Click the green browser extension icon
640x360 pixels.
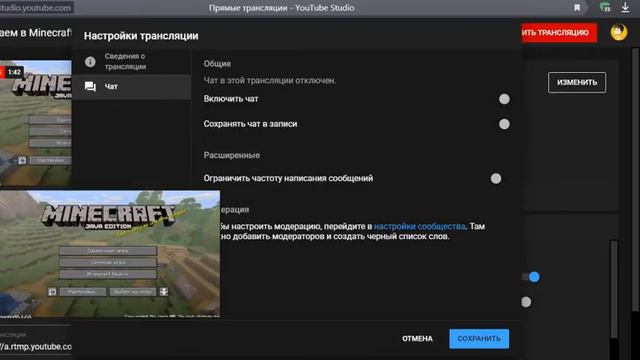point(605,7)
